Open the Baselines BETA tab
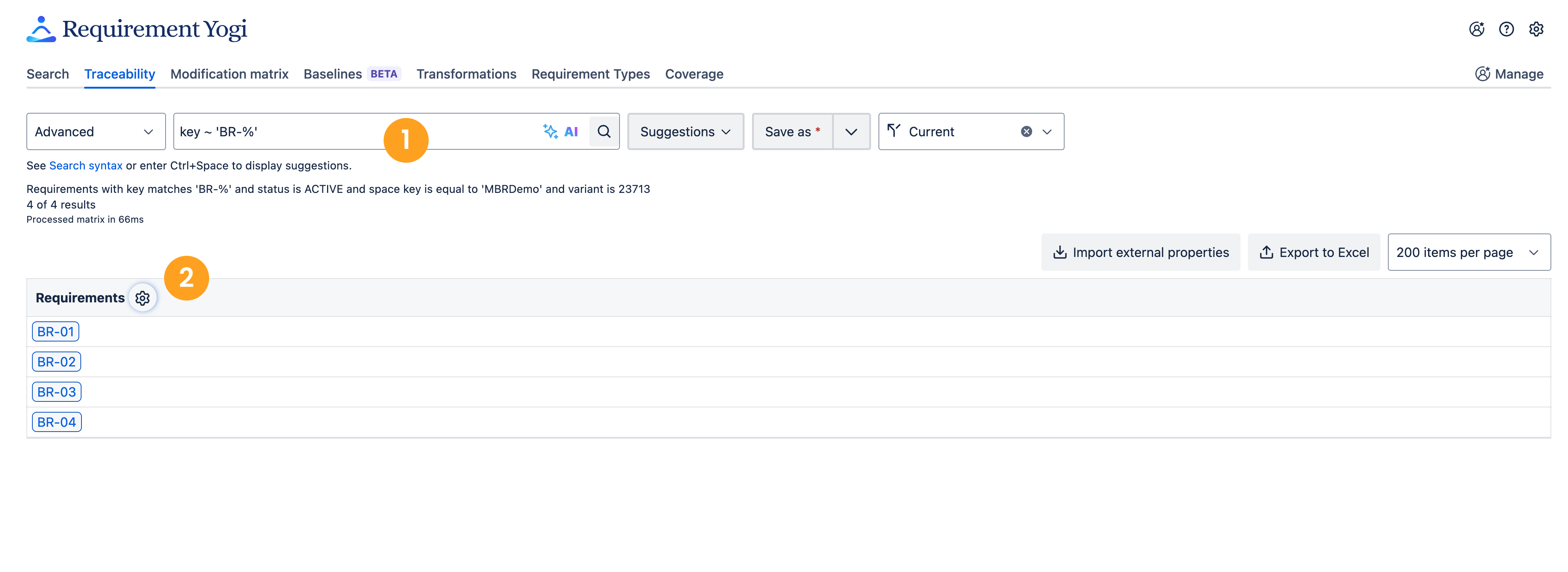This screenshot has width=1568, height=572. click(351, 74)
